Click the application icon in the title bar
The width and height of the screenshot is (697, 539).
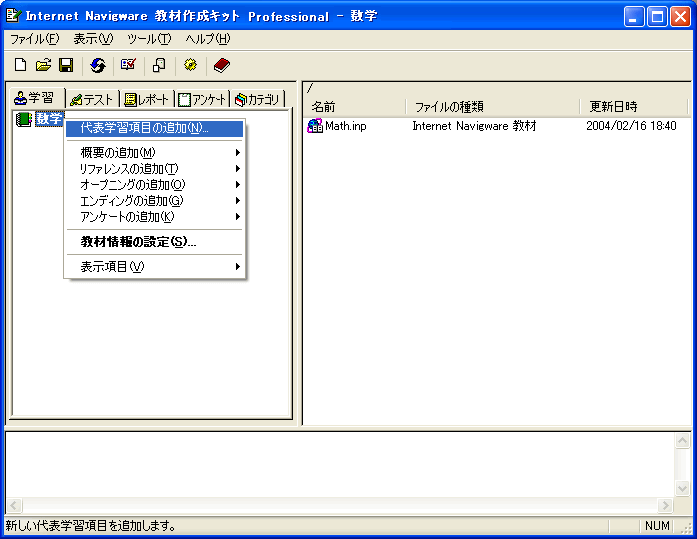pos(13,16)
